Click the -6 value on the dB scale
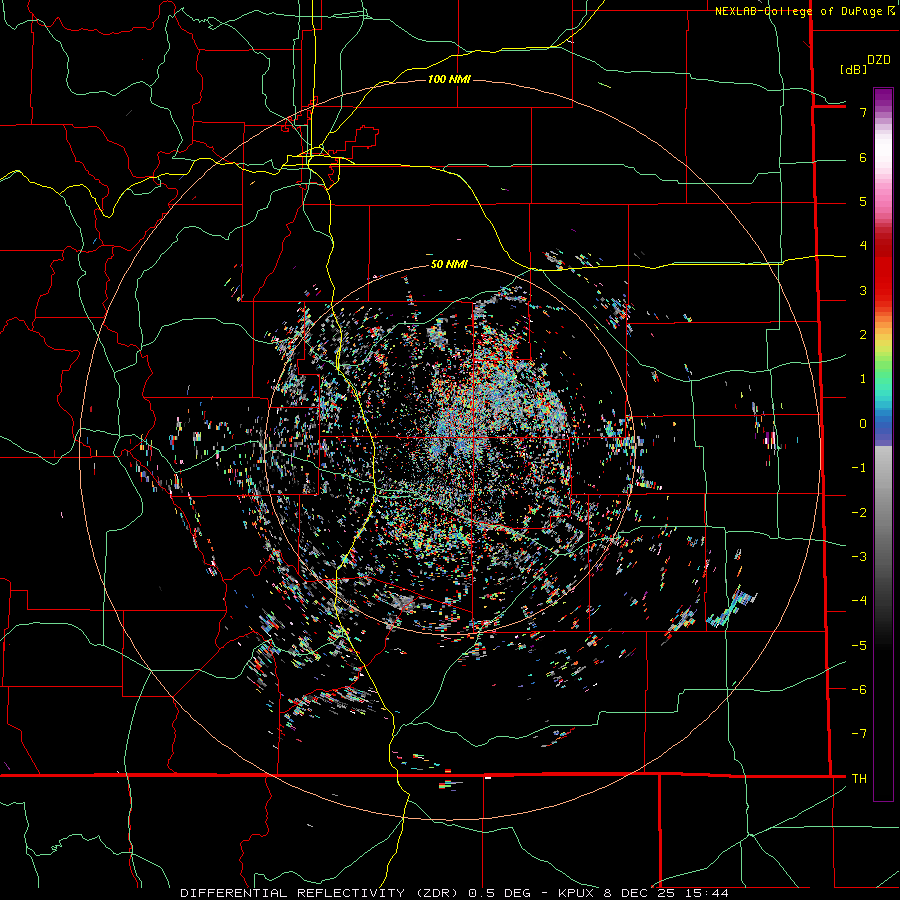 pos(859,690)
